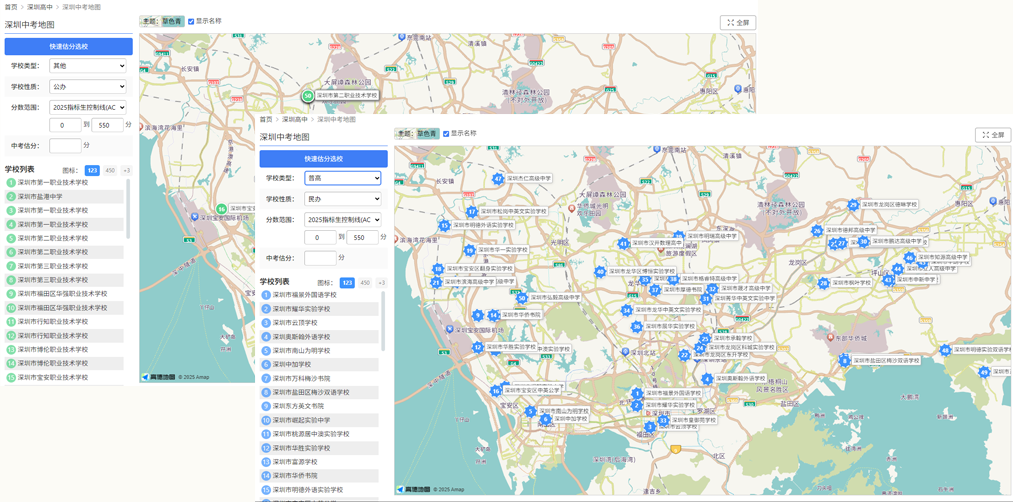
Task: Go to 首页 in back page breadcrumb
Action: pos(11,6)
